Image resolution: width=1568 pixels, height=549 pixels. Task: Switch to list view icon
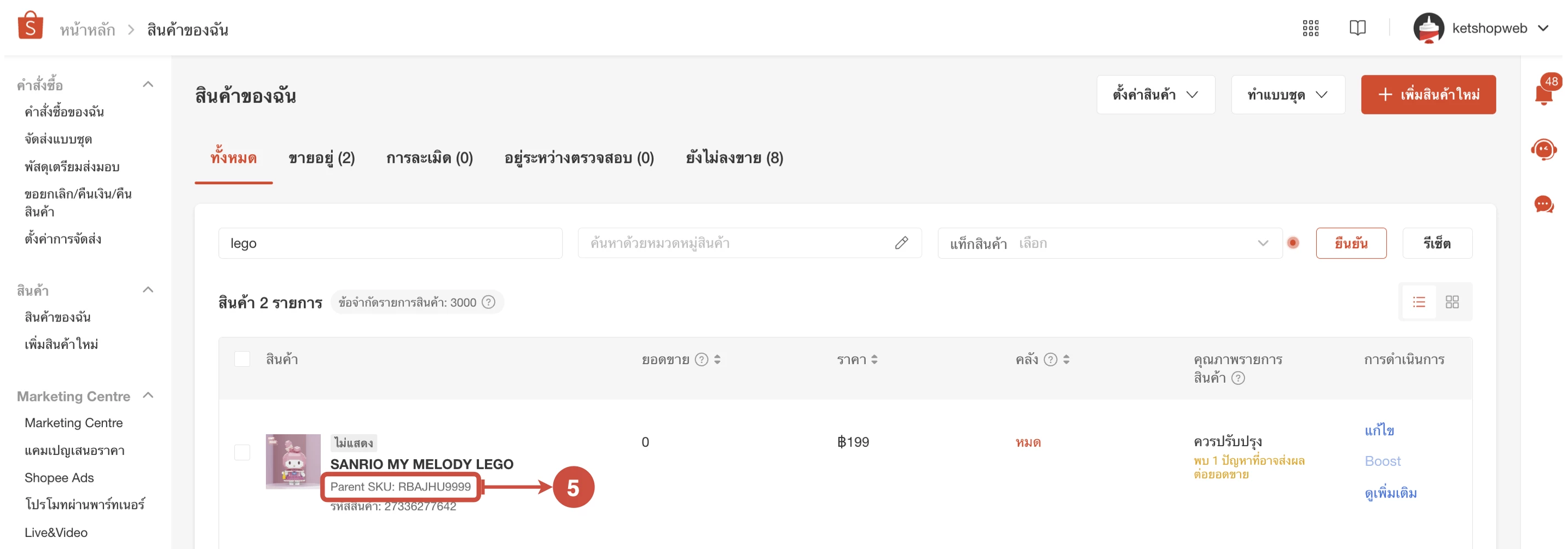click(x=1419, y=302)
